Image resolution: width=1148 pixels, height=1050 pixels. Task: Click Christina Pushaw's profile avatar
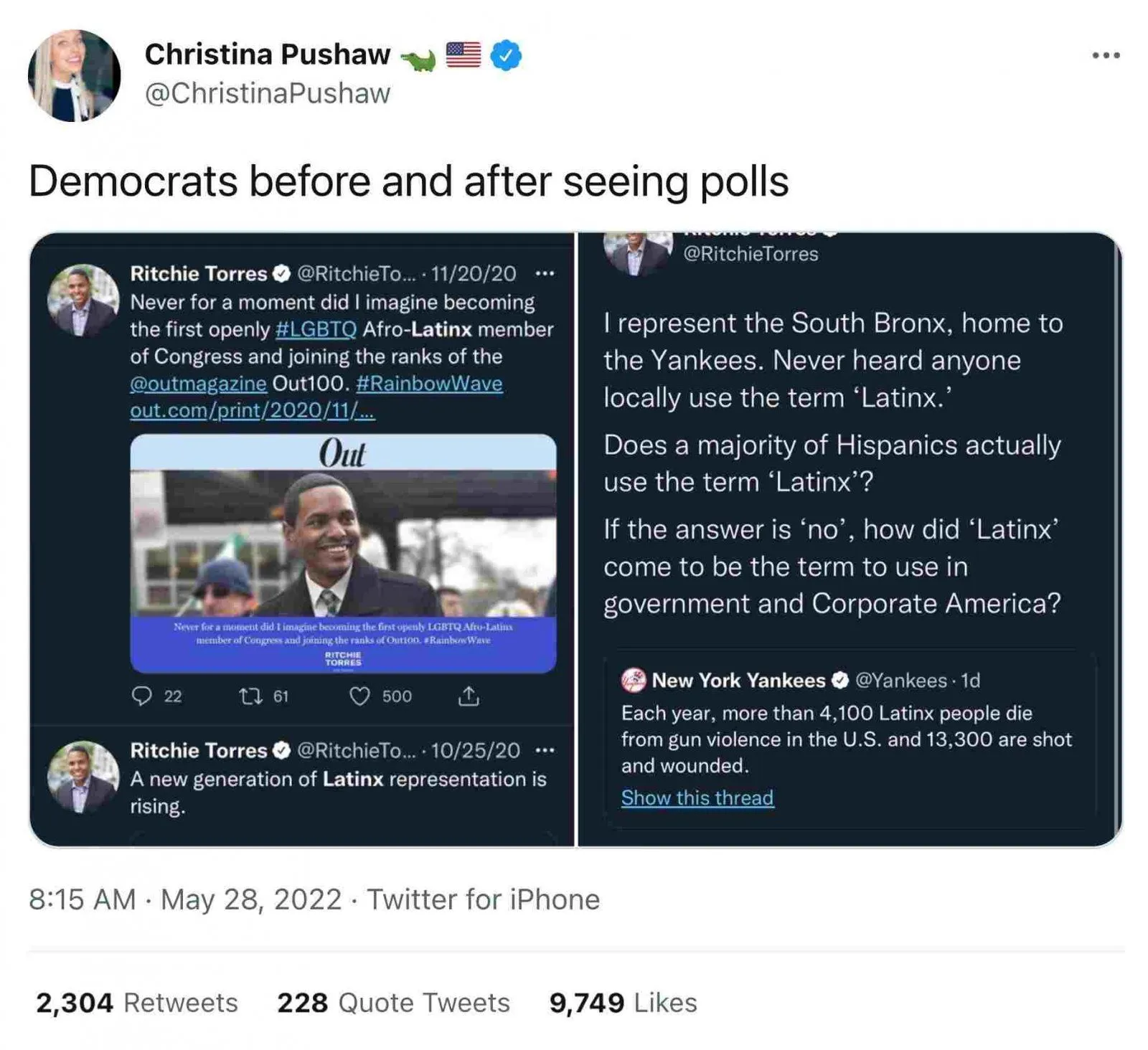tap(74, 75)
